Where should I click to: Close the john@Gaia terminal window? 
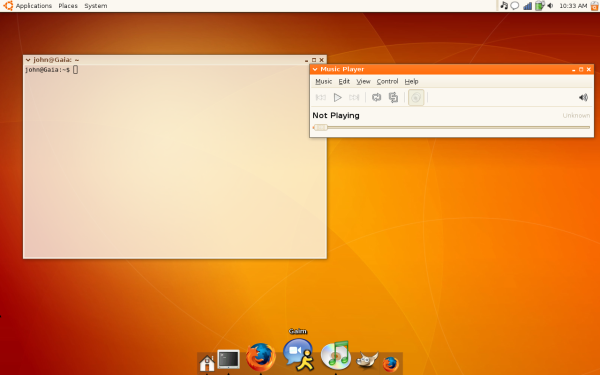pyautogui.click(x=321, y=60)
